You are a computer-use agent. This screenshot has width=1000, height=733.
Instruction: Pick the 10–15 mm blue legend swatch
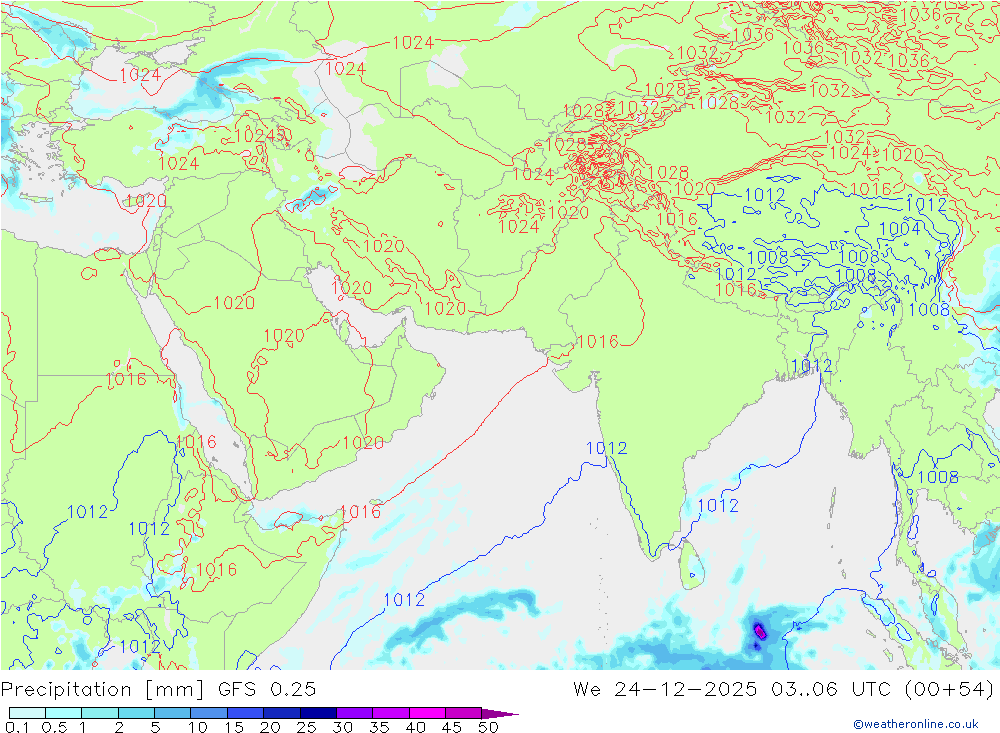point(209,713)
